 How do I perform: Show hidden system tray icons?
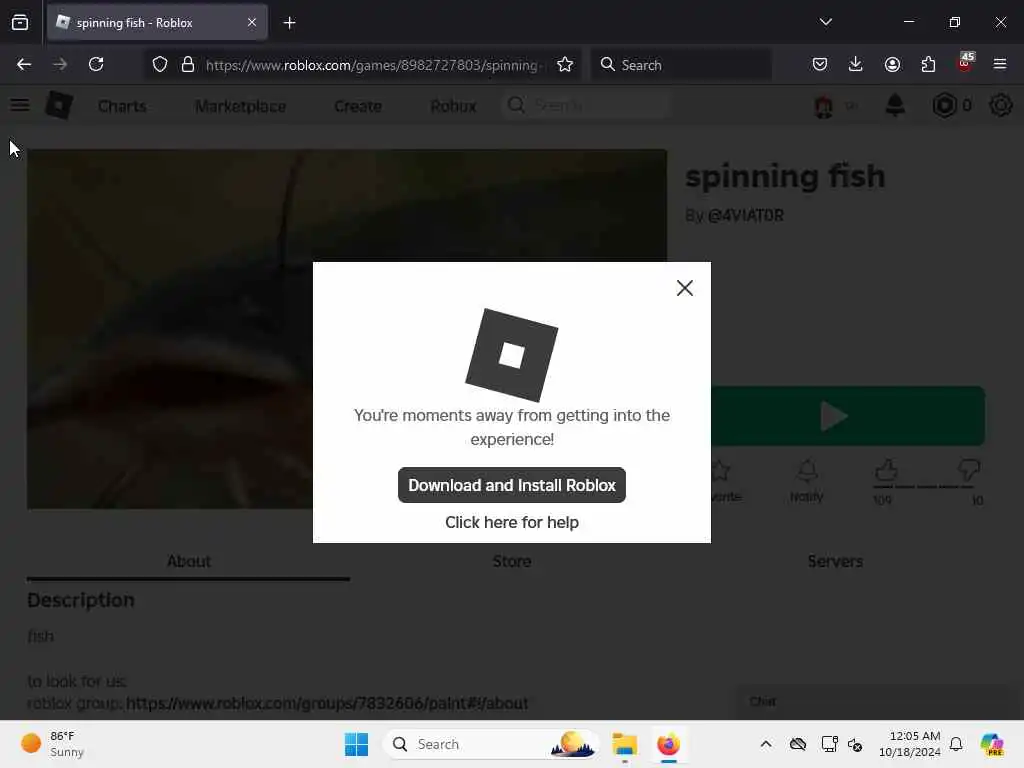[765, 744]
